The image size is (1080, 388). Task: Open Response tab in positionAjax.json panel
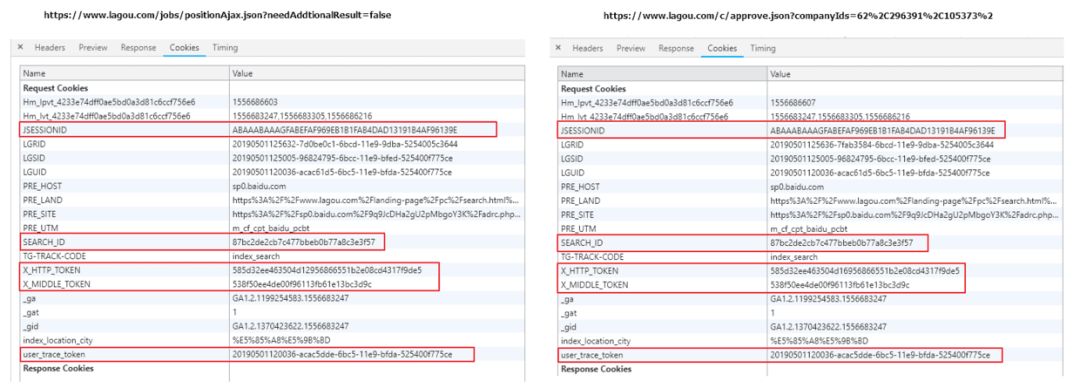pyautogui.click(x=138, y=48)
